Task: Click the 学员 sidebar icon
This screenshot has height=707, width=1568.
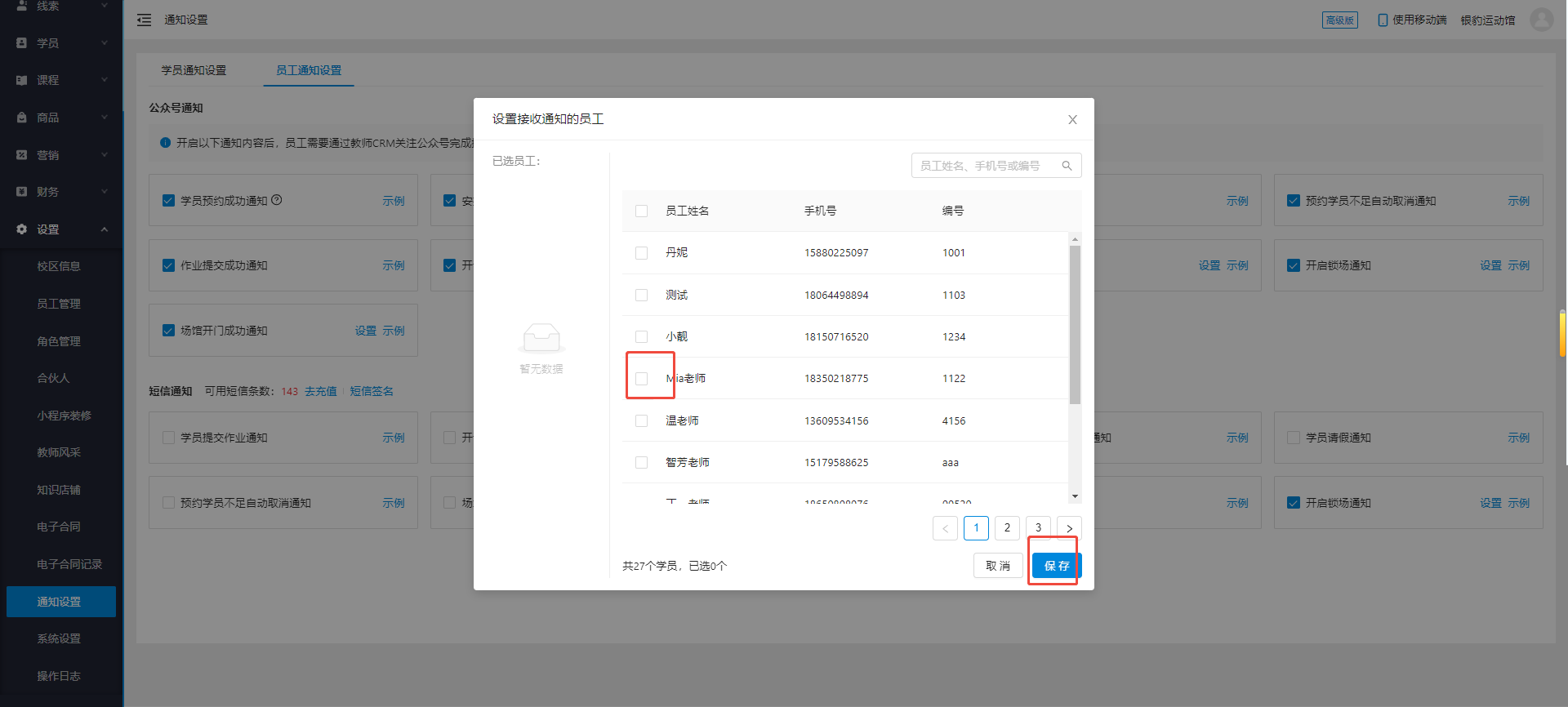Action: coord(22,42)
